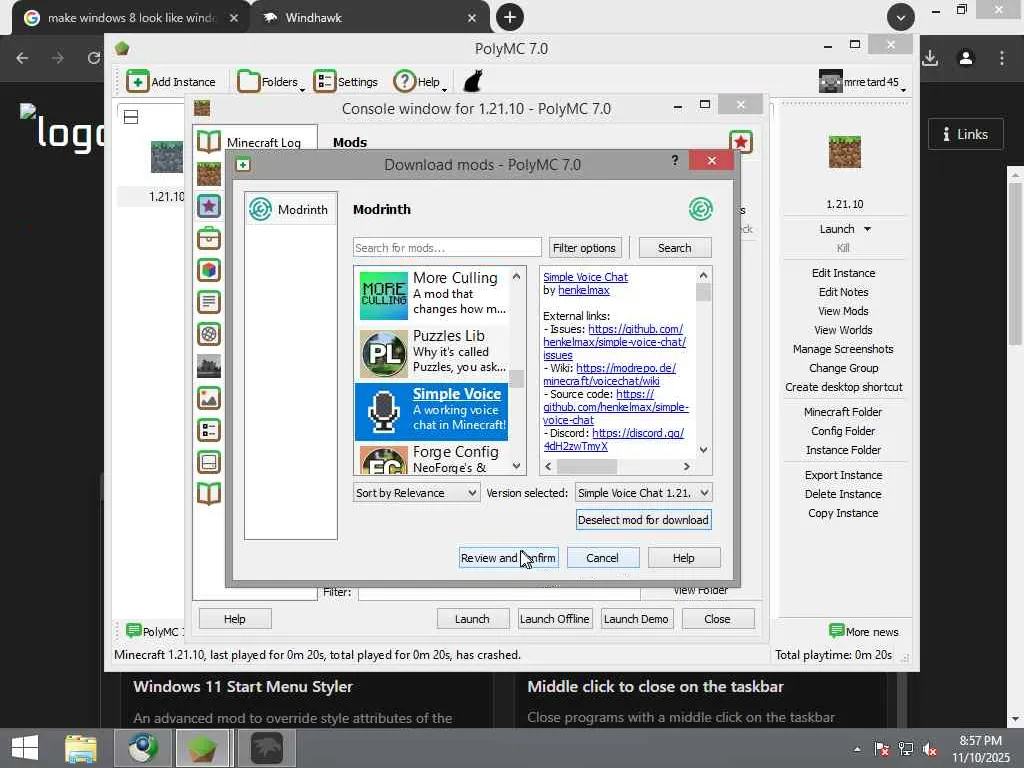
Task: Select the 1.21.10 instance in main list
Action: [x=167, y=171]
